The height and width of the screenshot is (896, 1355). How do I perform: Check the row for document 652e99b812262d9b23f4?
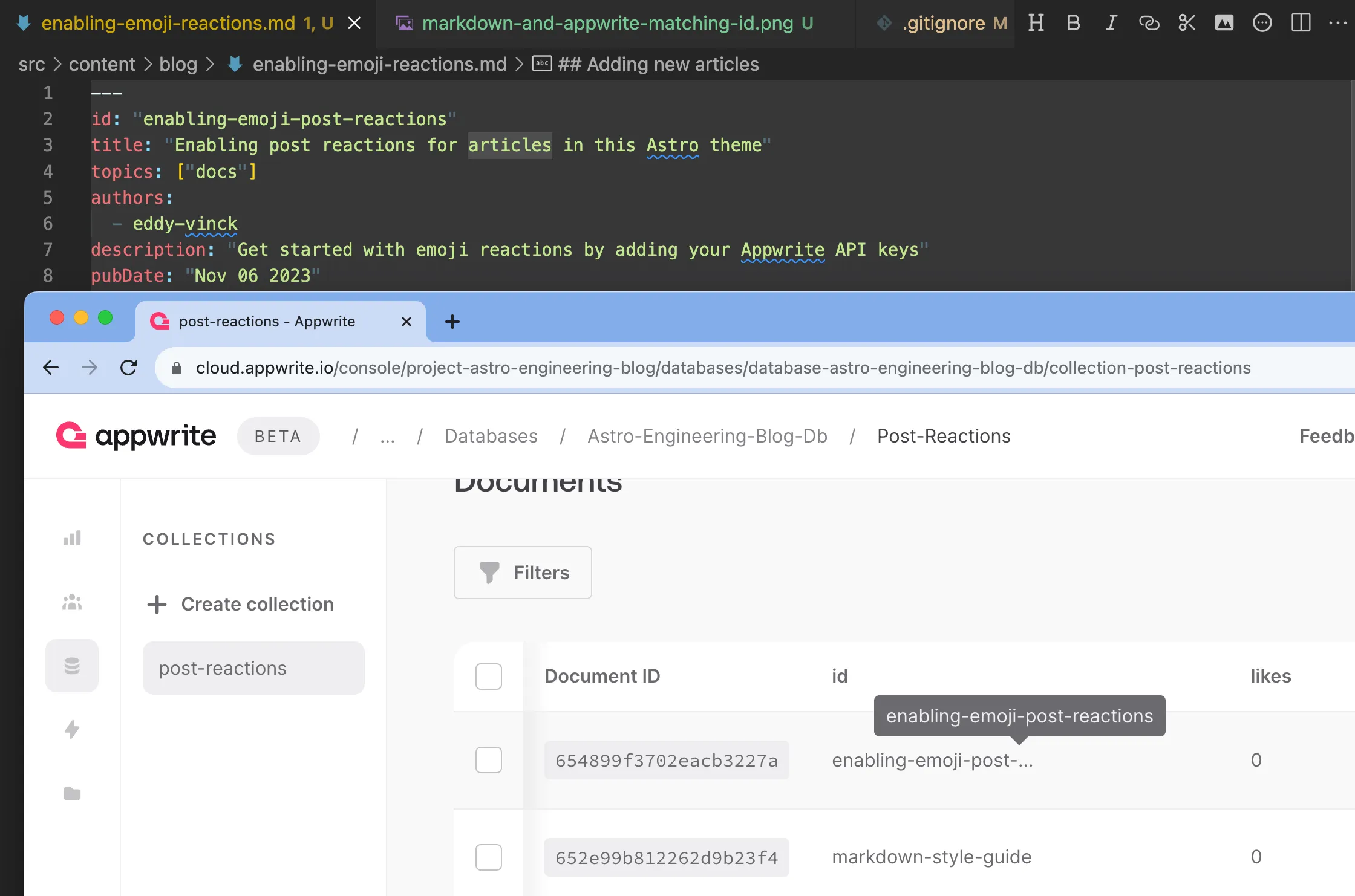[x=488, y=857]
